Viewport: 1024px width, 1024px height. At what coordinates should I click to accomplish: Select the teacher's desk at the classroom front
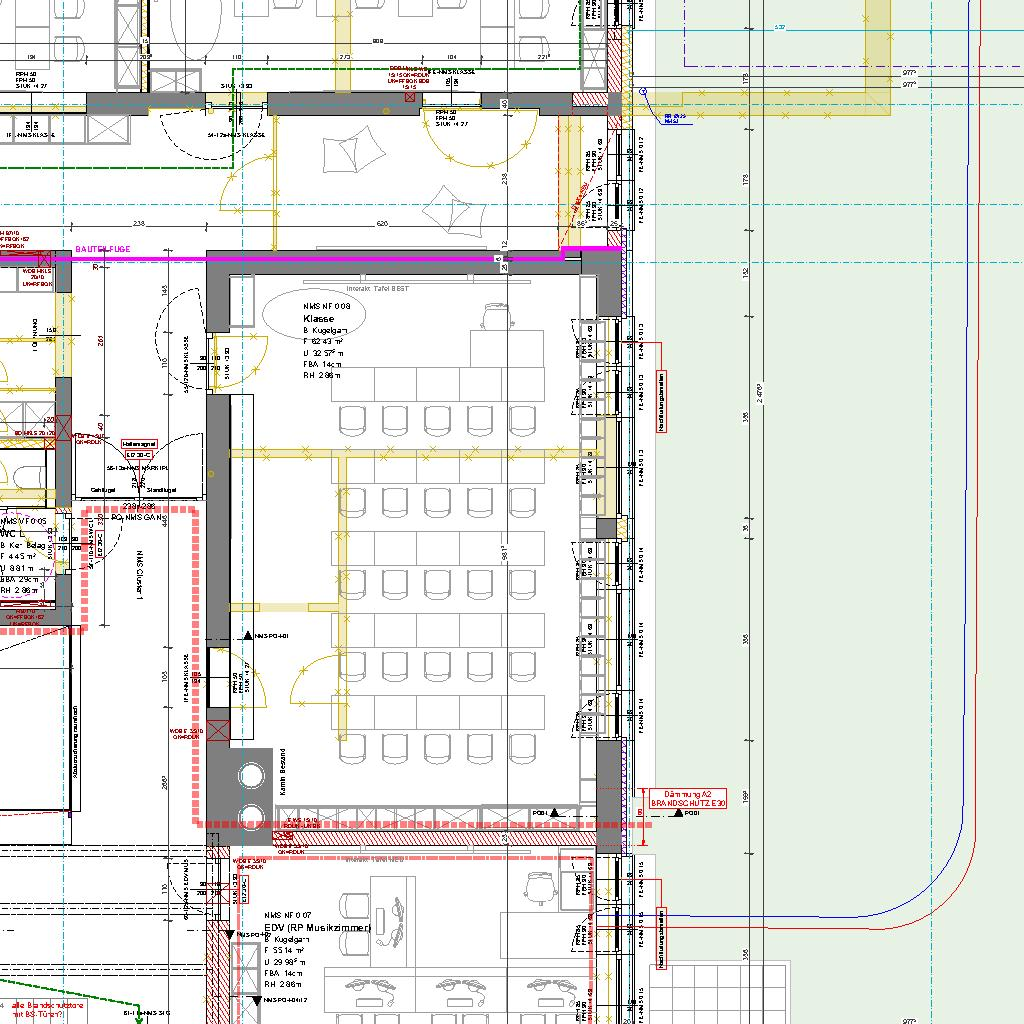pos(507,349)
